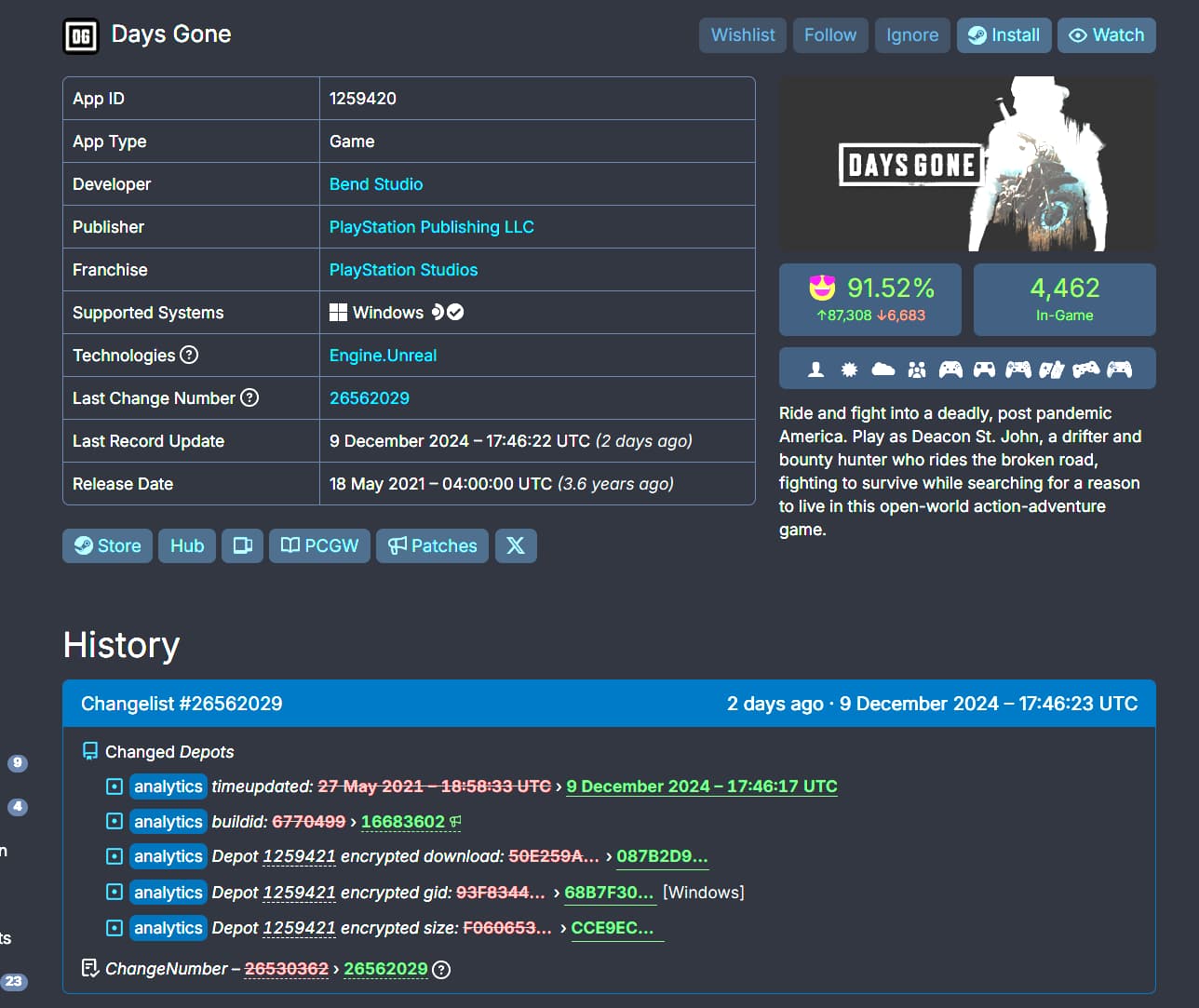Click the 4,462 In-Game counter box
1199x1008 pixels.
click(1065, 300)
